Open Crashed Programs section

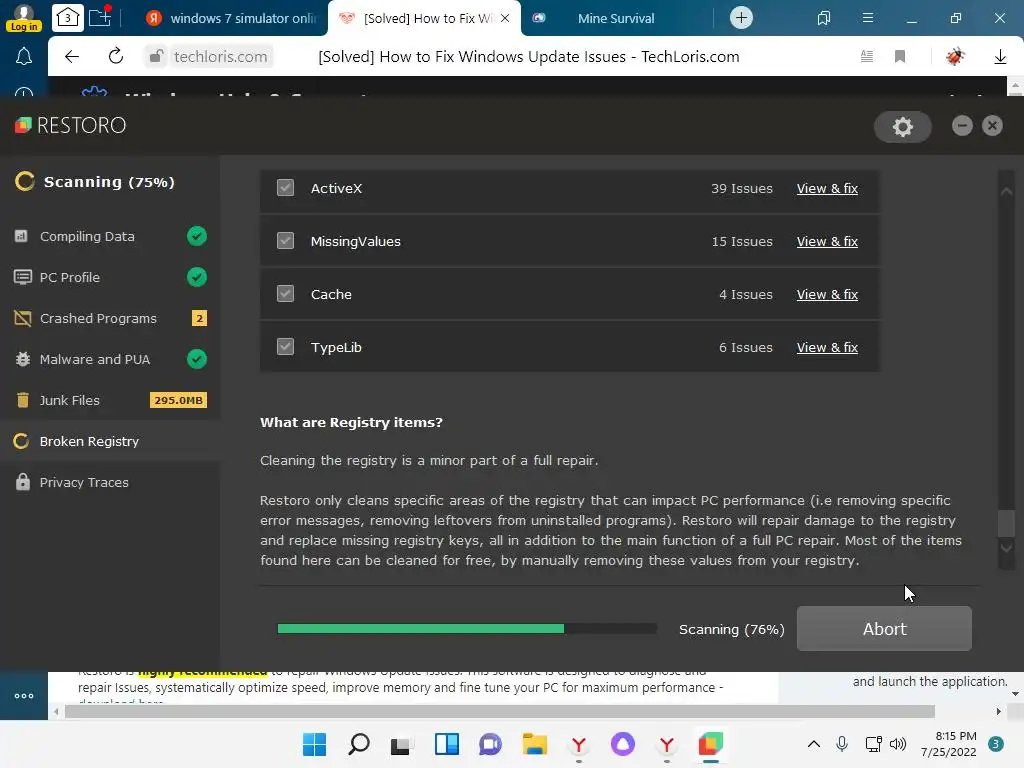pyautogui.click(x=110, y=319)
